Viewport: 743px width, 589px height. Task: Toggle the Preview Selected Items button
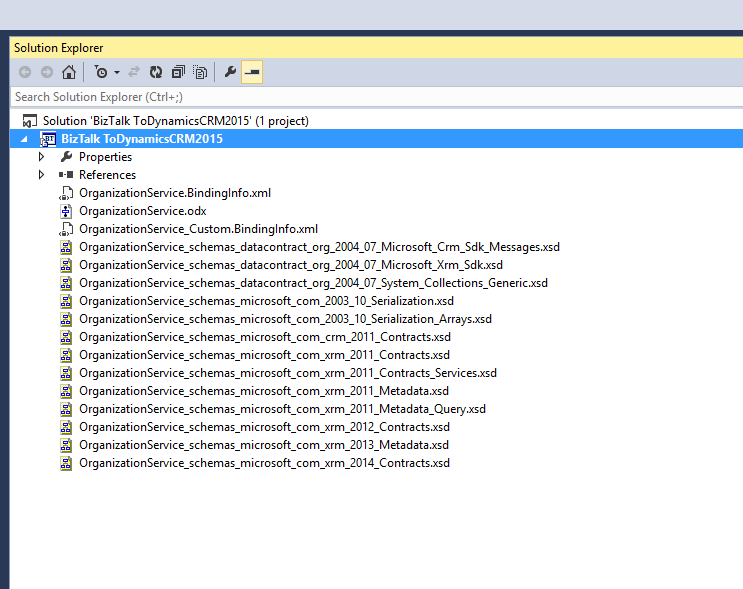pos(252,72)
